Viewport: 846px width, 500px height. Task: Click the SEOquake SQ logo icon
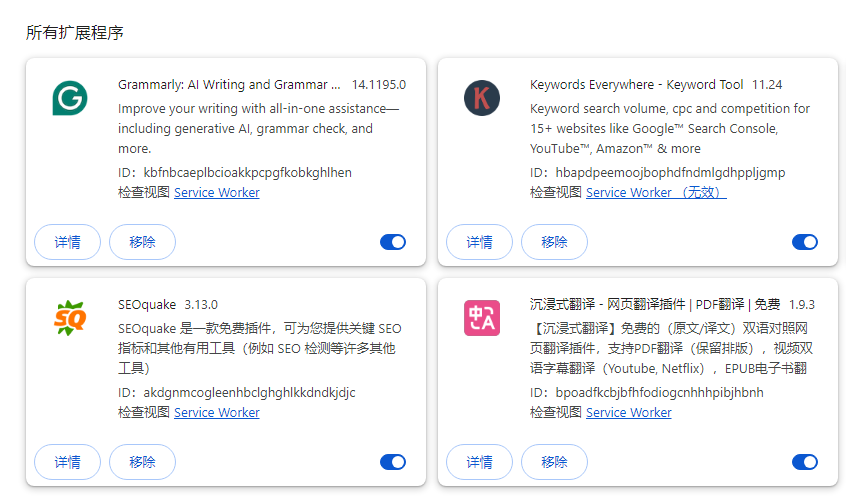(70, 318)
